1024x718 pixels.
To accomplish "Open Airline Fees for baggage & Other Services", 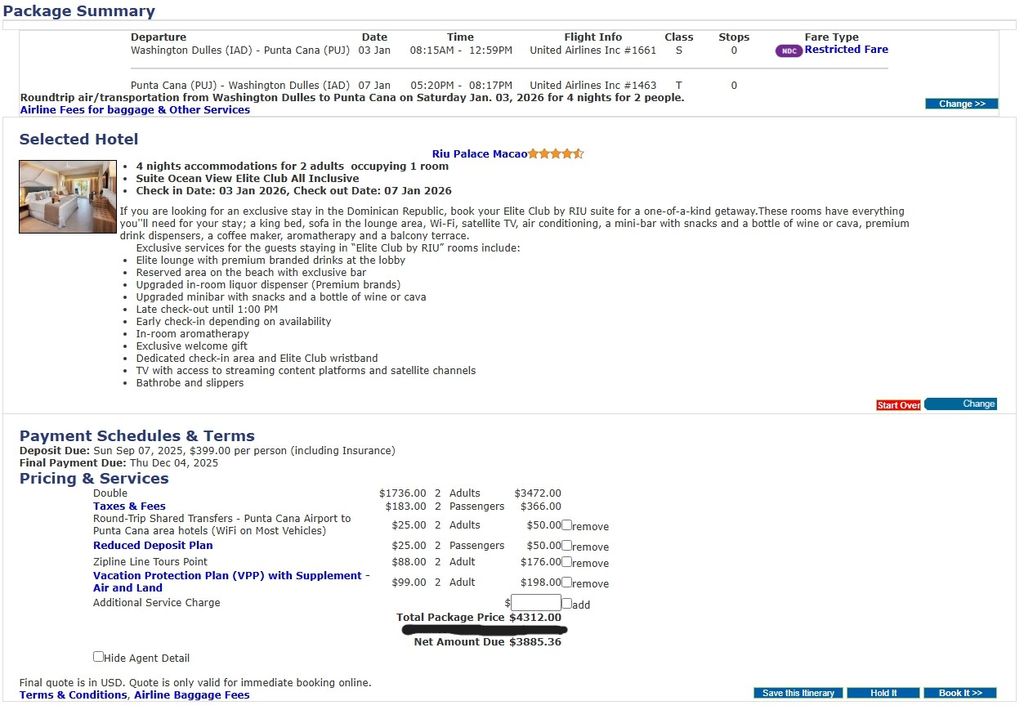I will tap(135, 110).
